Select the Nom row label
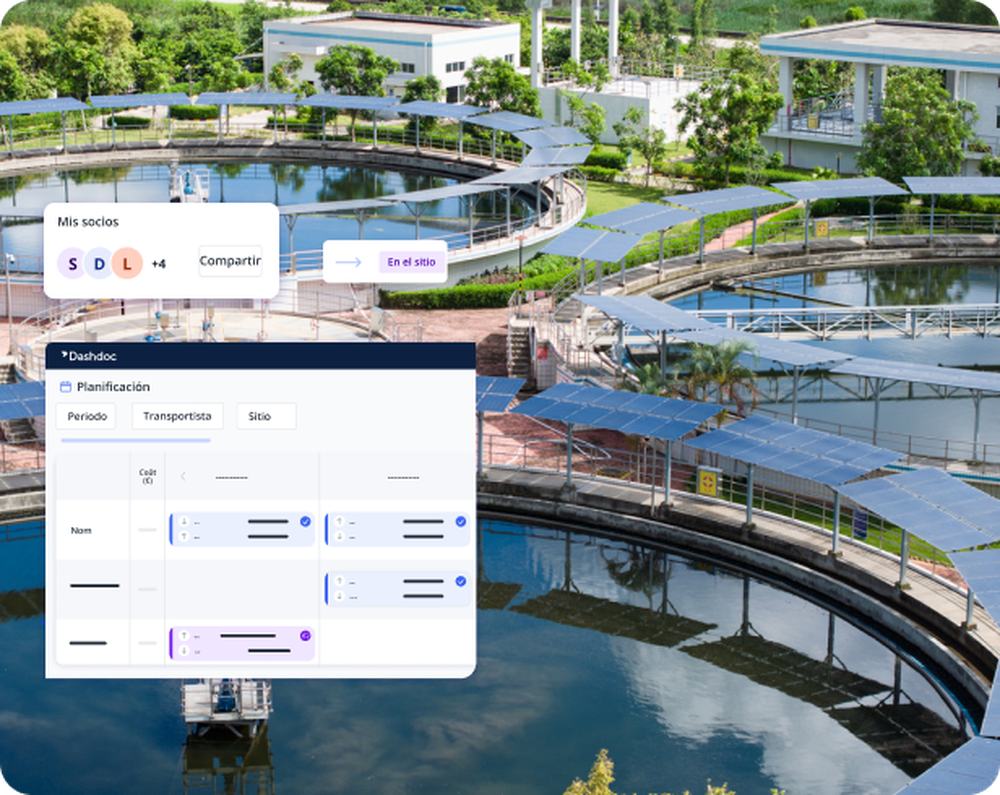 81,530
